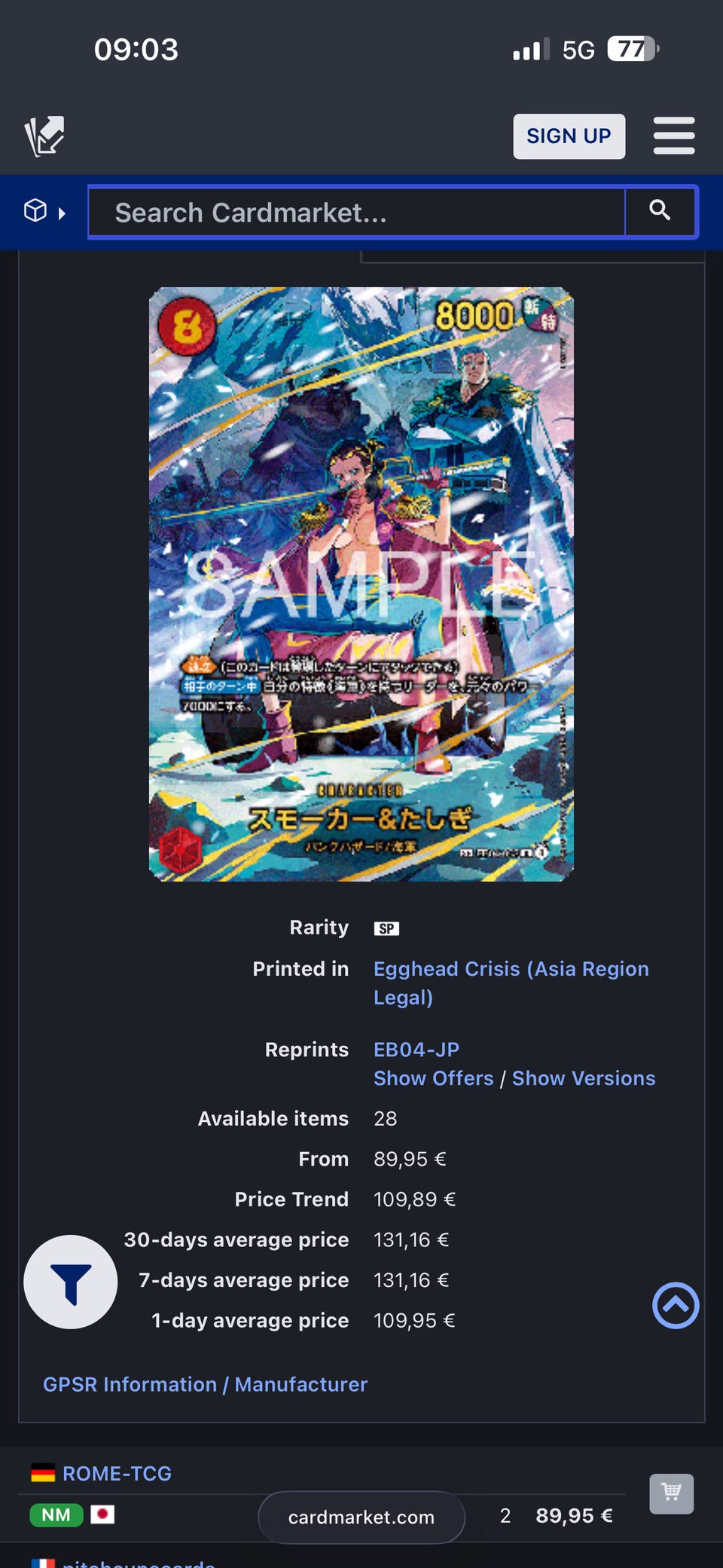Open the hamburger menu
The image size is (723, 1568).
click(x=674, y=136)
